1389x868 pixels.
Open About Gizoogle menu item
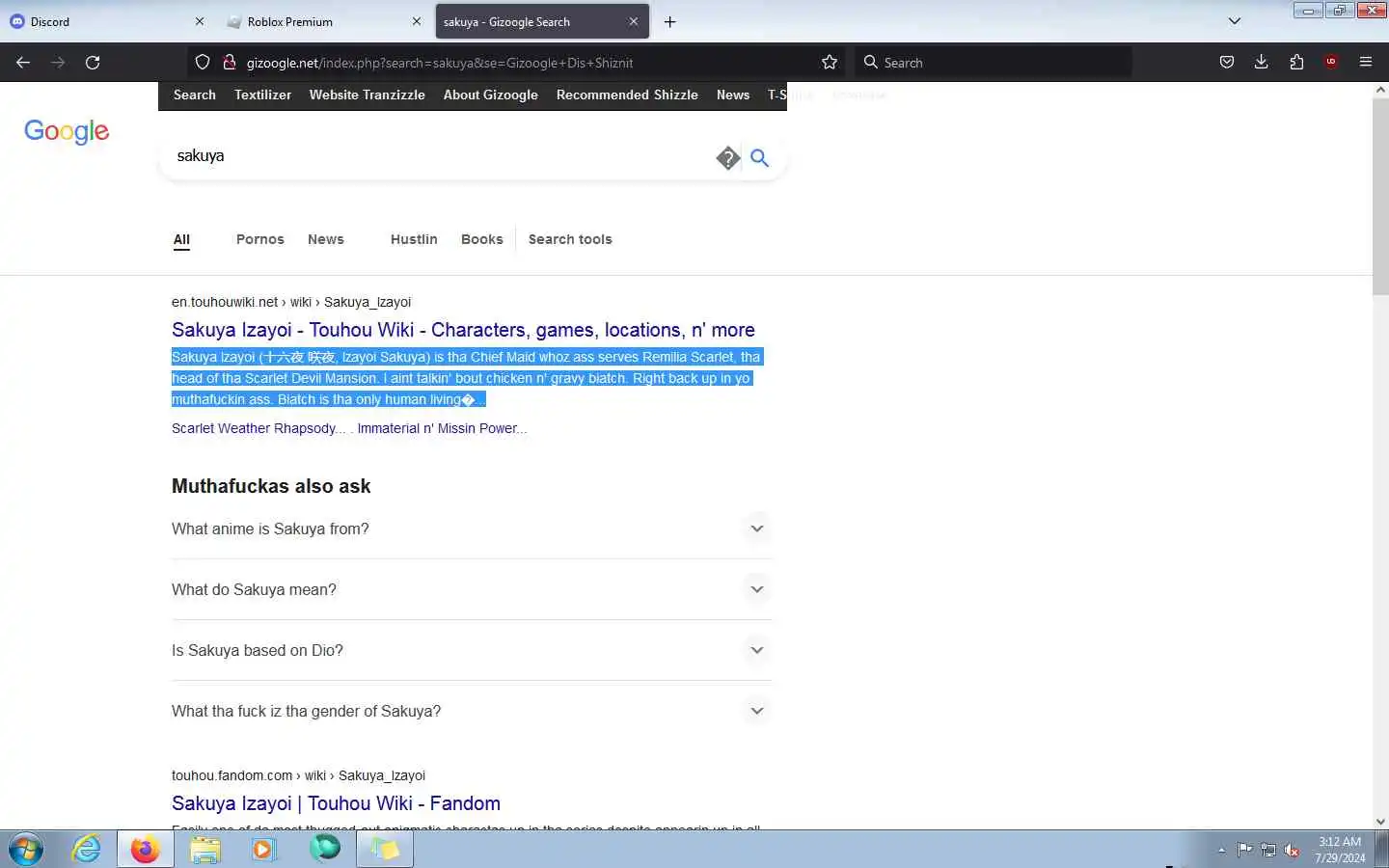pos(490,95)
